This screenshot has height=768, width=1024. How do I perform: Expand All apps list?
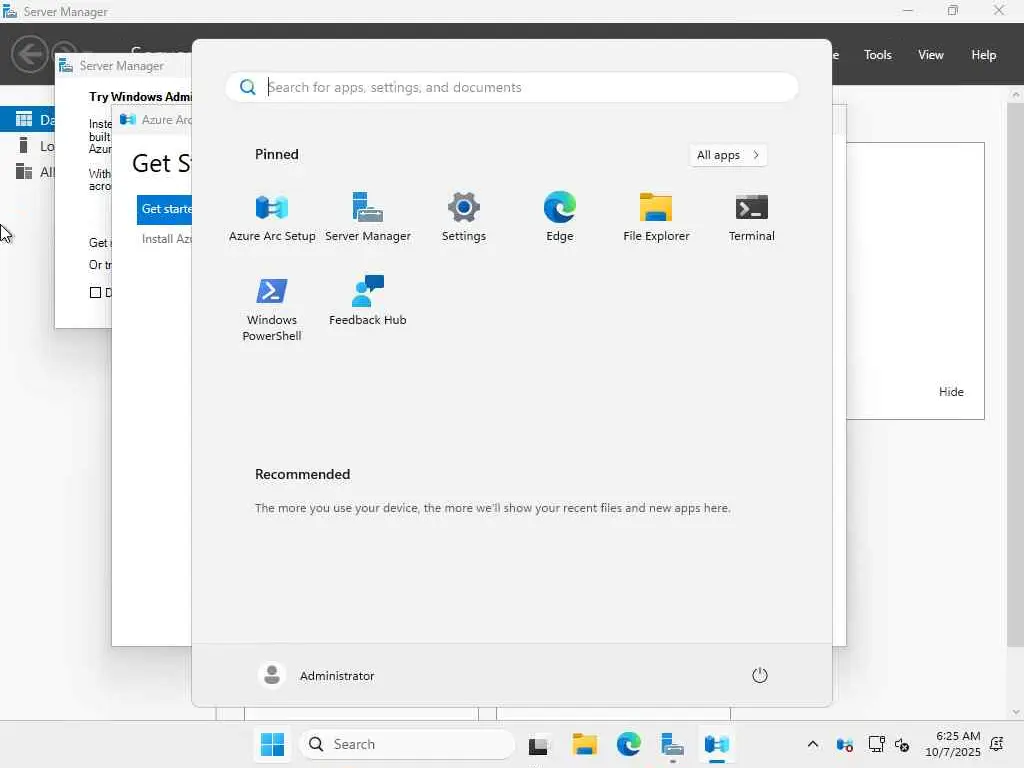pyautogui.click(x=728, y=155)
